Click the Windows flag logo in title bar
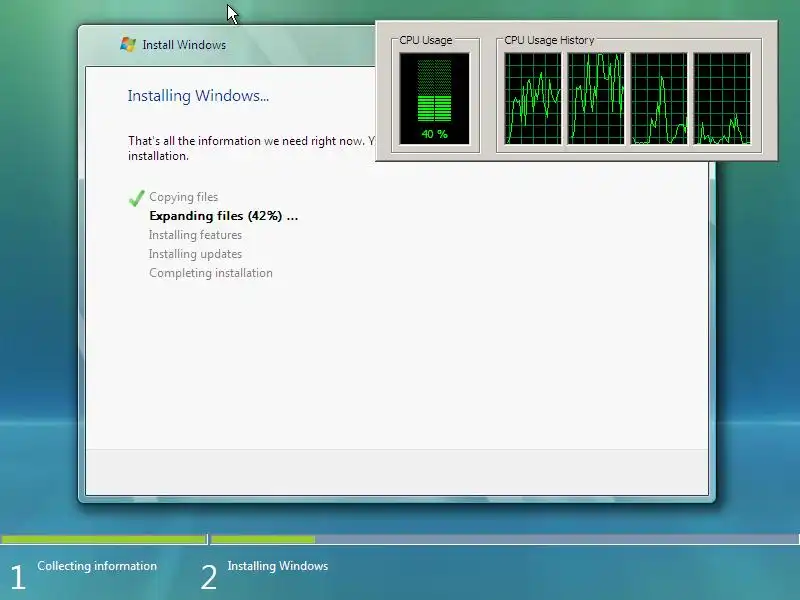800x600 pixels. pos(128,44)
